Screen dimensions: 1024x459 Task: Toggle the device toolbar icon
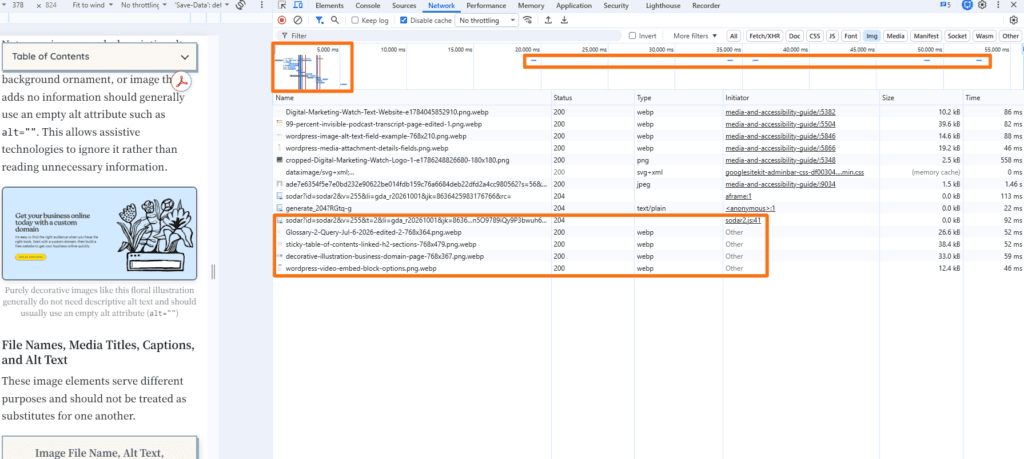pyautogui.click(x=296, y=6)
